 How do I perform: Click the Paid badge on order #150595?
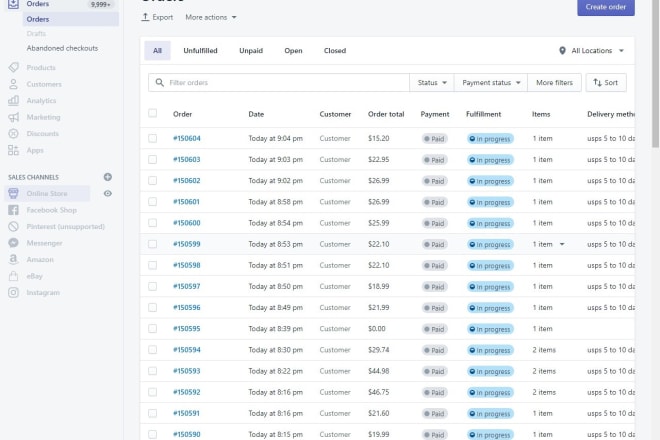434,329
